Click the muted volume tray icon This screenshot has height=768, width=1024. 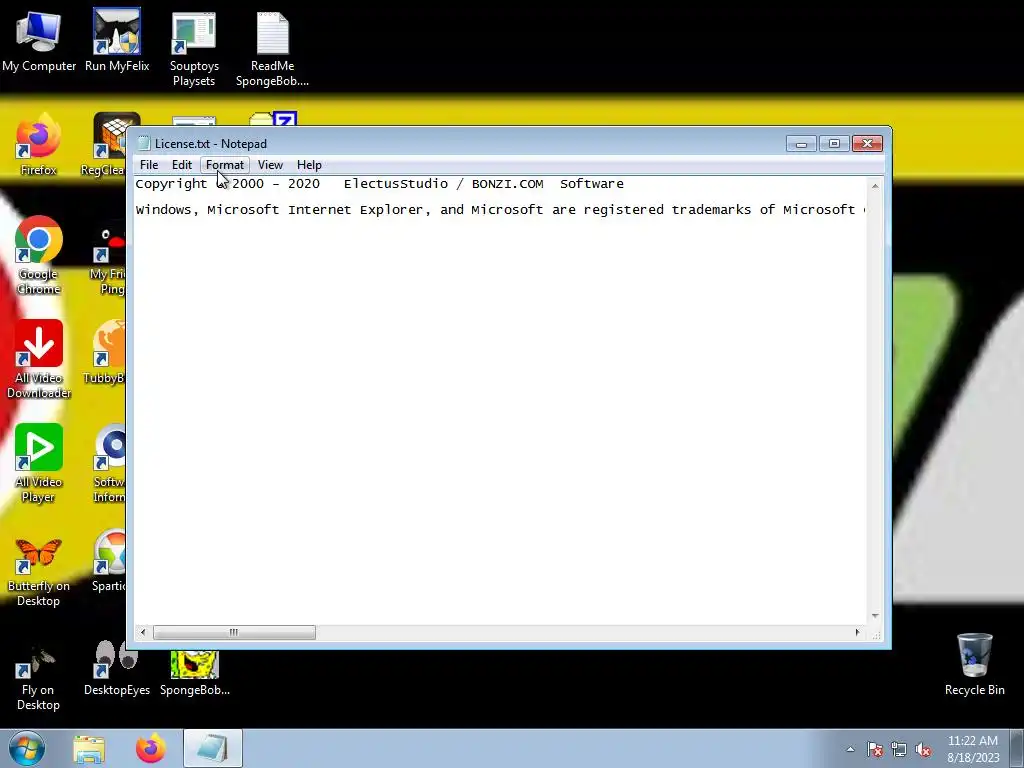point(923,750)
